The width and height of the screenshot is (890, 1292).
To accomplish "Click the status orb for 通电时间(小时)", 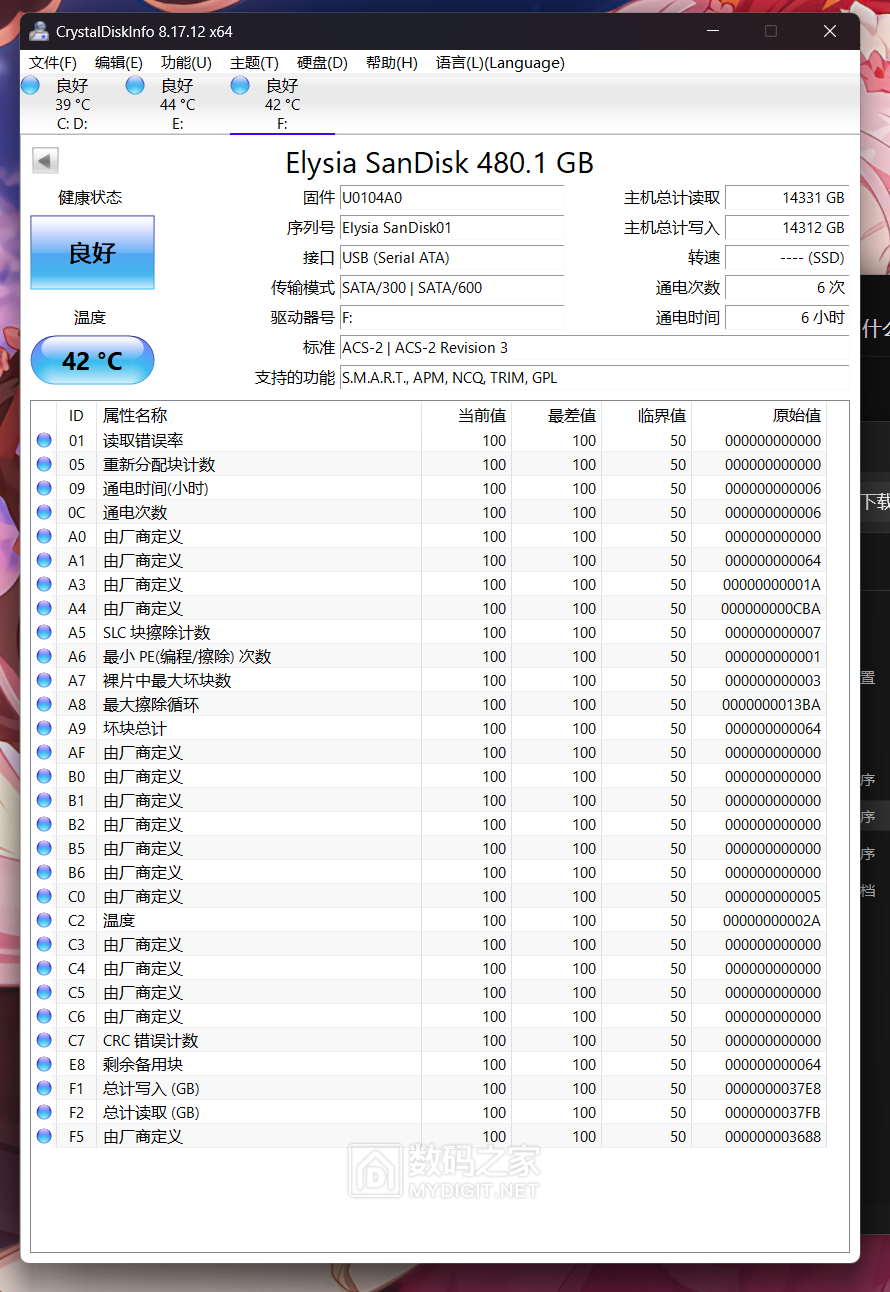I will click(44, 488).
